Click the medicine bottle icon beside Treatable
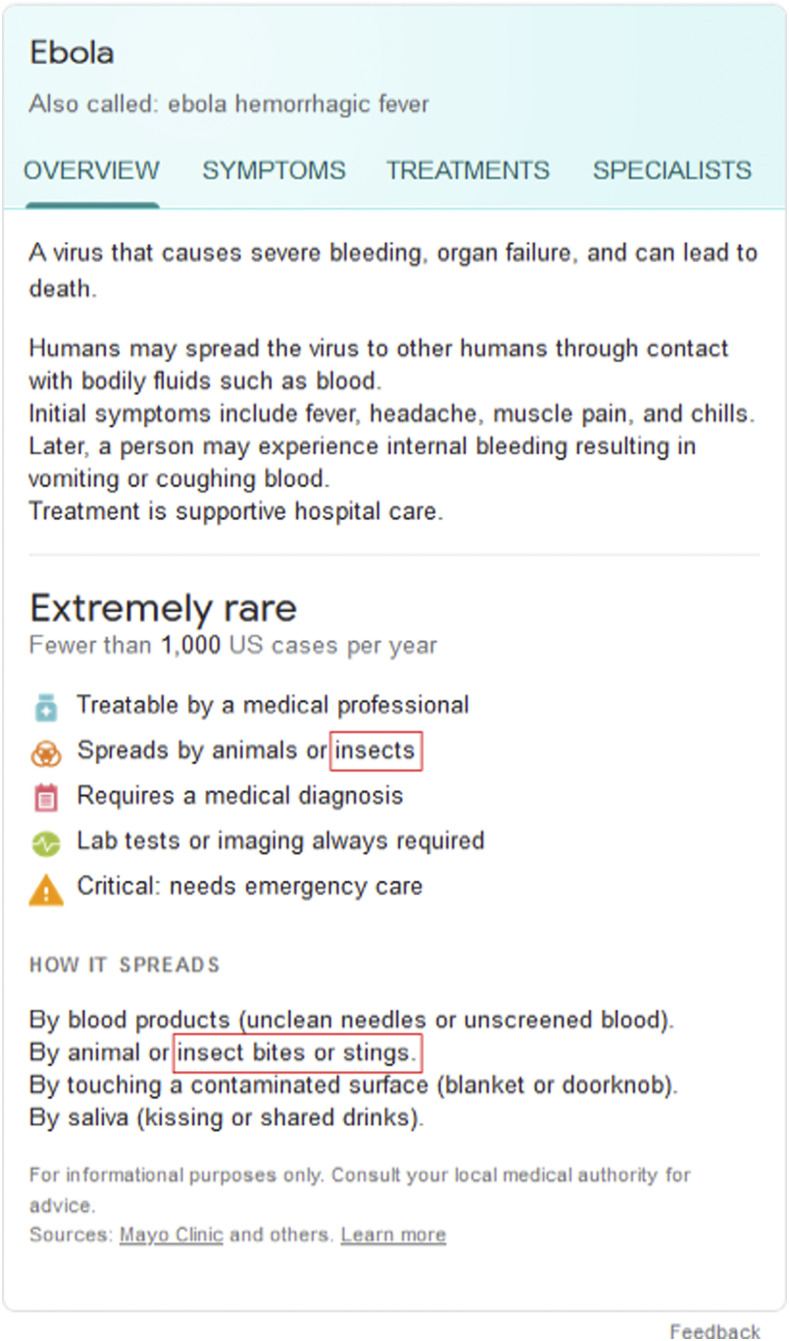The height and width of the screenshot is (1341, 789). [x=46, y=707]
